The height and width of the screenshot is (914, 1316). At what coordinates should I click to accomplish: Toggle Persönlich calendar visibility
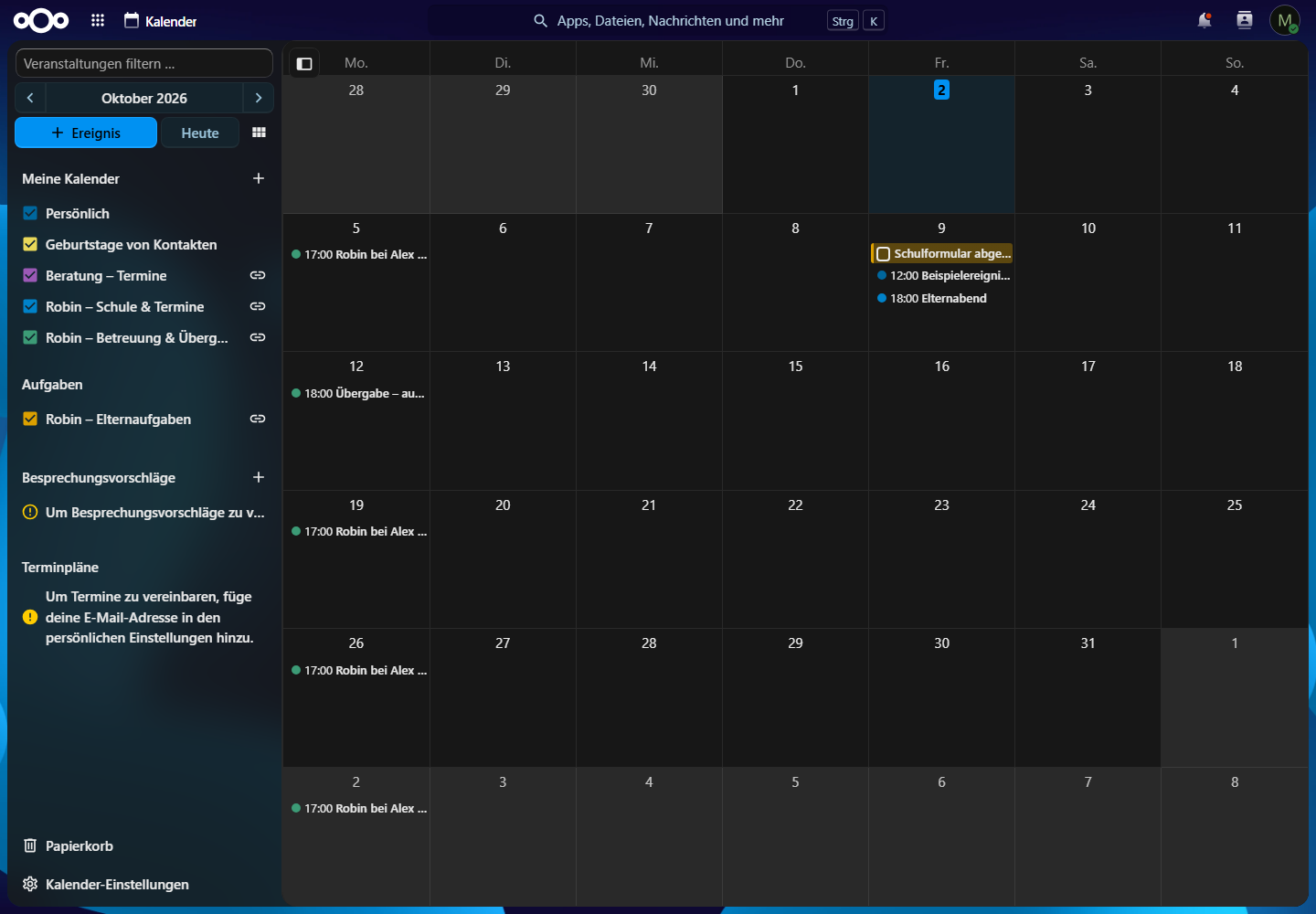[x=30, y=213]
